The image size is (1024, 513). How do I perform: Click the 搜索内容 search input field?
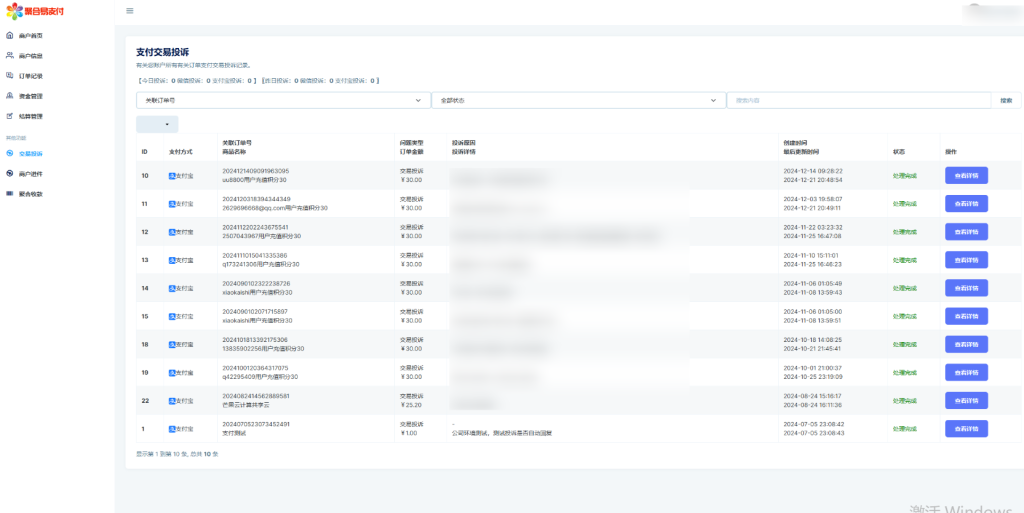[x=858, y=100]
